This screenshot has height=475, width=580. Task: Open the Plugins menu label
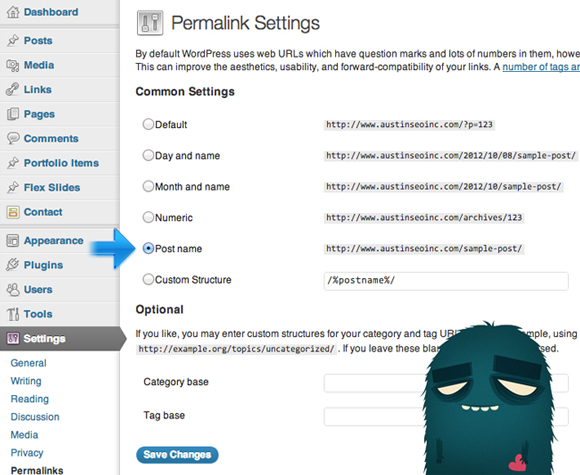[43, 265]
